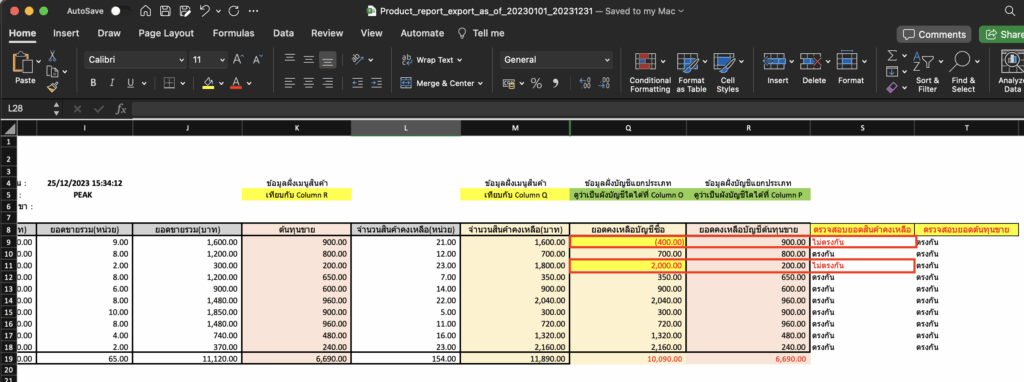Click the Percent Style icon
Image resolution: width=1024 pixels, height=382 pixels.
[x=536, y=83]
